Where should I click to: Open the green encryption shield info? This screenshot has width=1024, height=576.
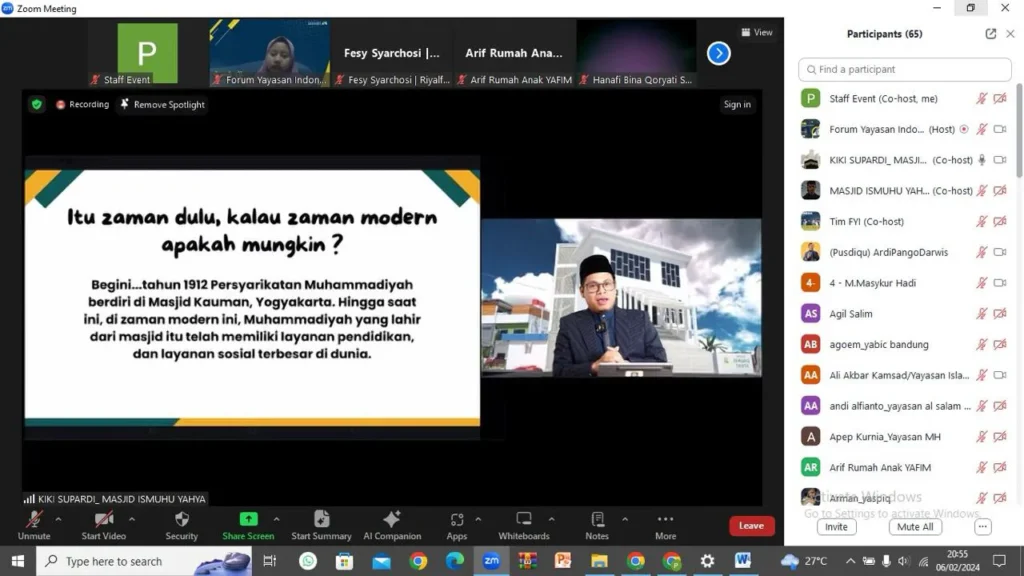coord(37,104)
